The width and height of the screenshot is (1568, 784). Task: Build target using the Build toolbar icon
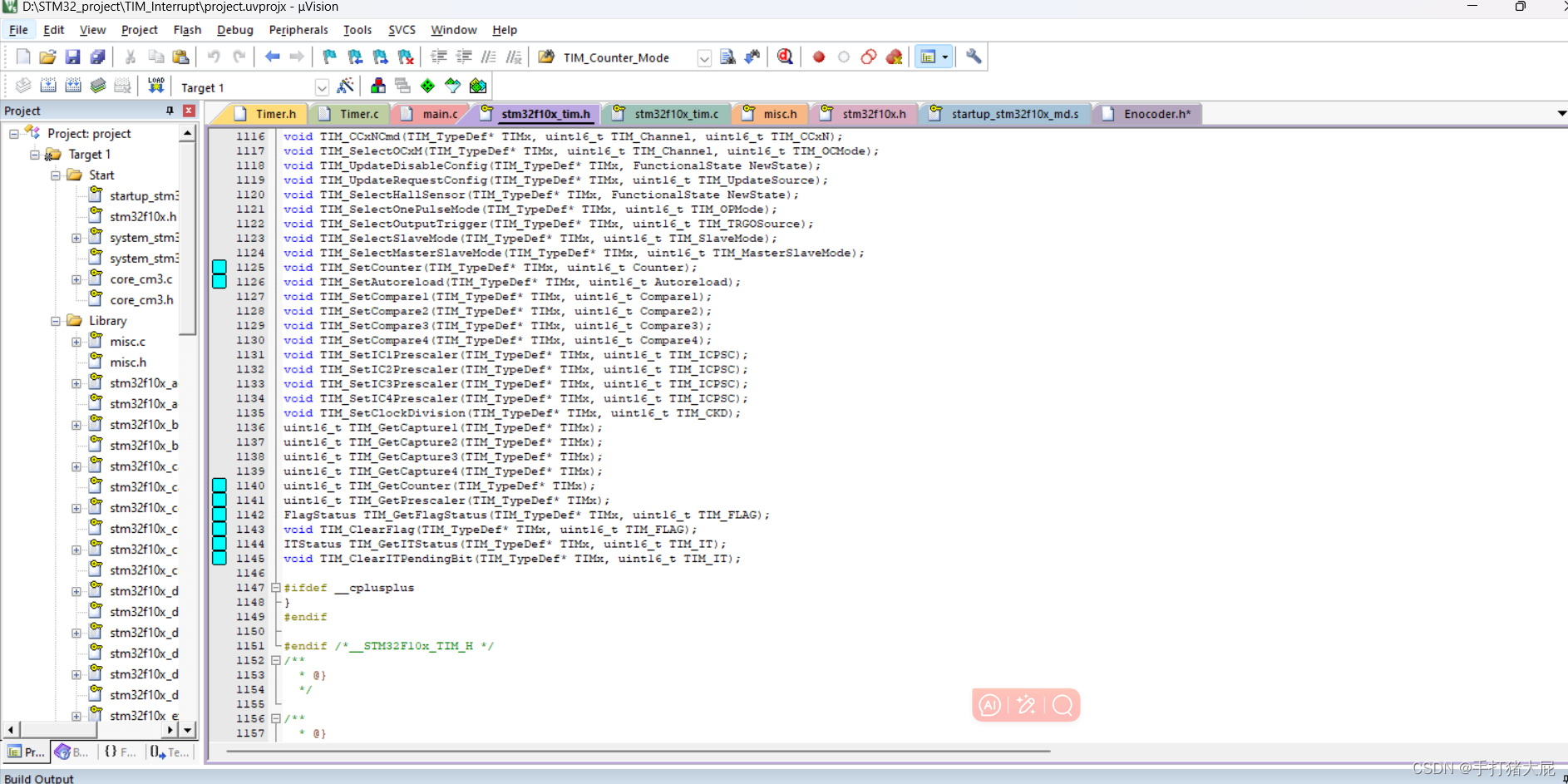48,86
